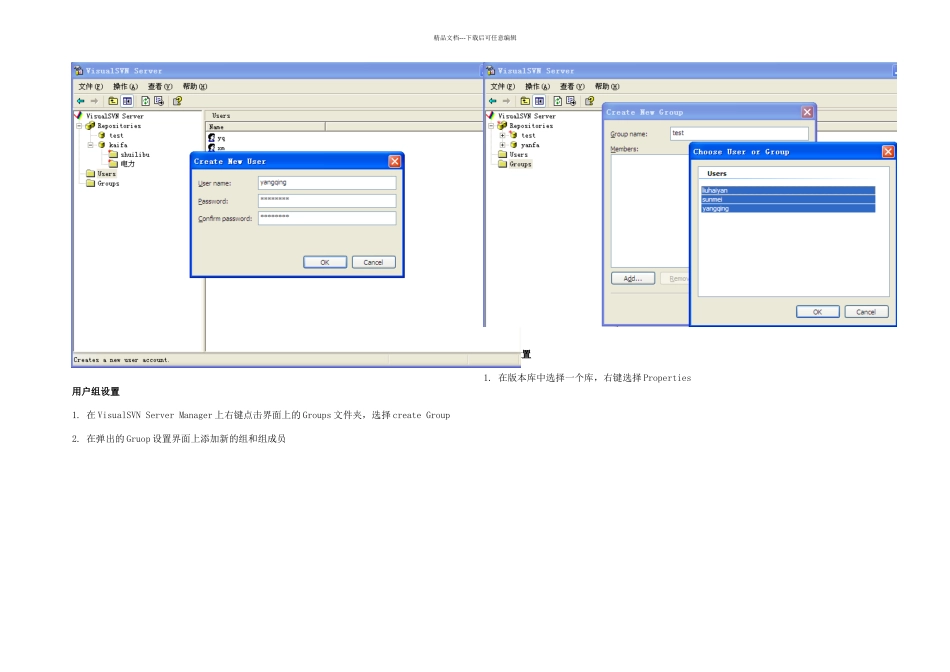
Task: Click Back arrow in the Create New Group window toolbar
Action: (493, 101)
